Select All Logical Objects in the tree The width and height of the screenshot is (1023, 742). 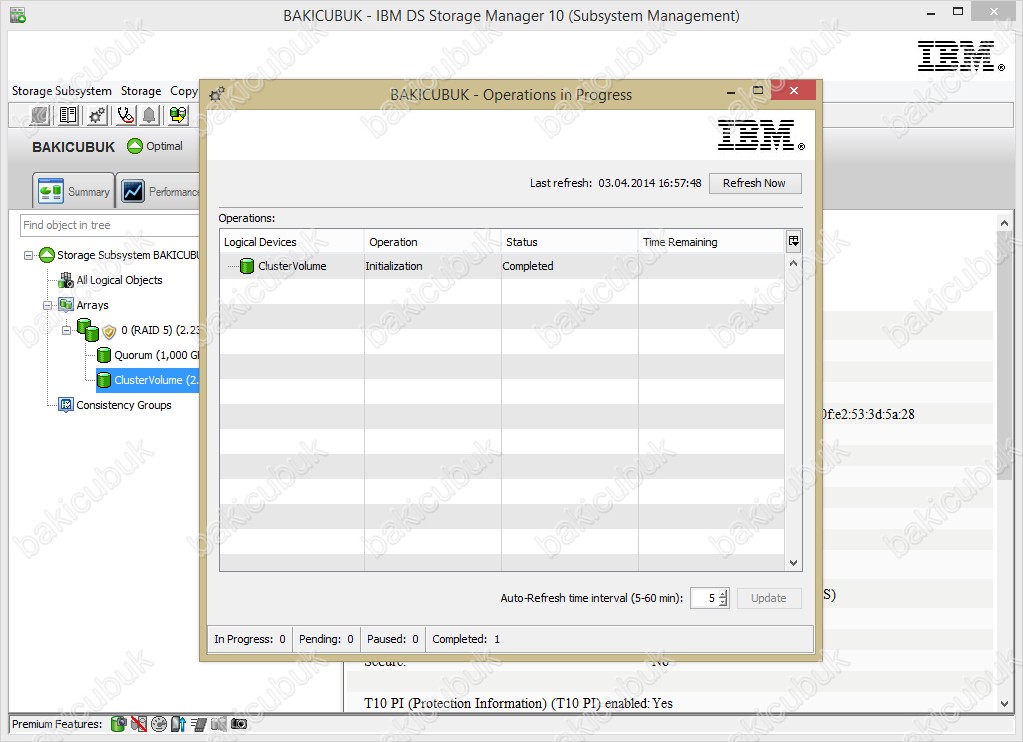(x=119, y=280)
